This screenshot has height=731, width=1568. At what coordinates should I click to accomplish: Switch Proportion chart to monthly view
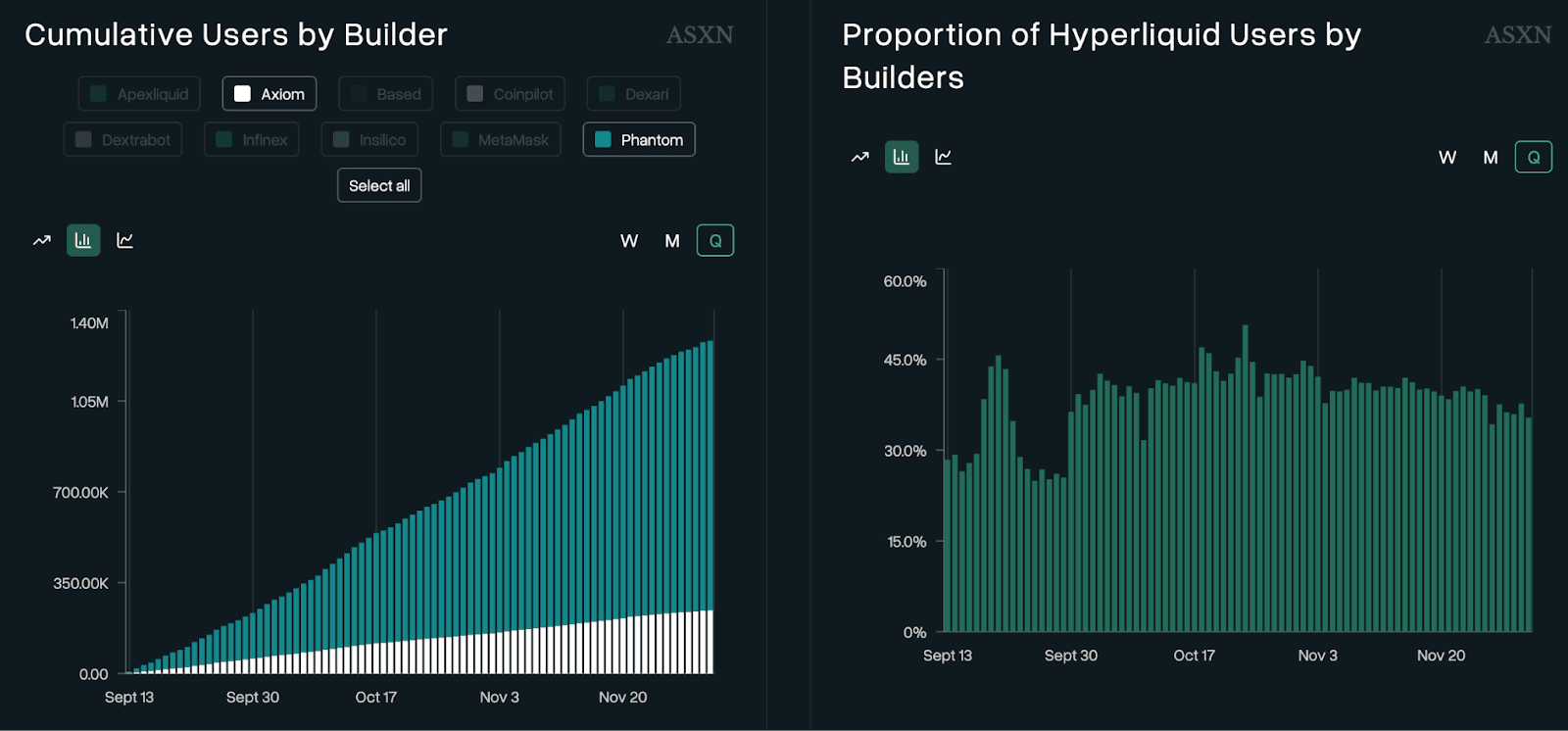(1491, 157)
